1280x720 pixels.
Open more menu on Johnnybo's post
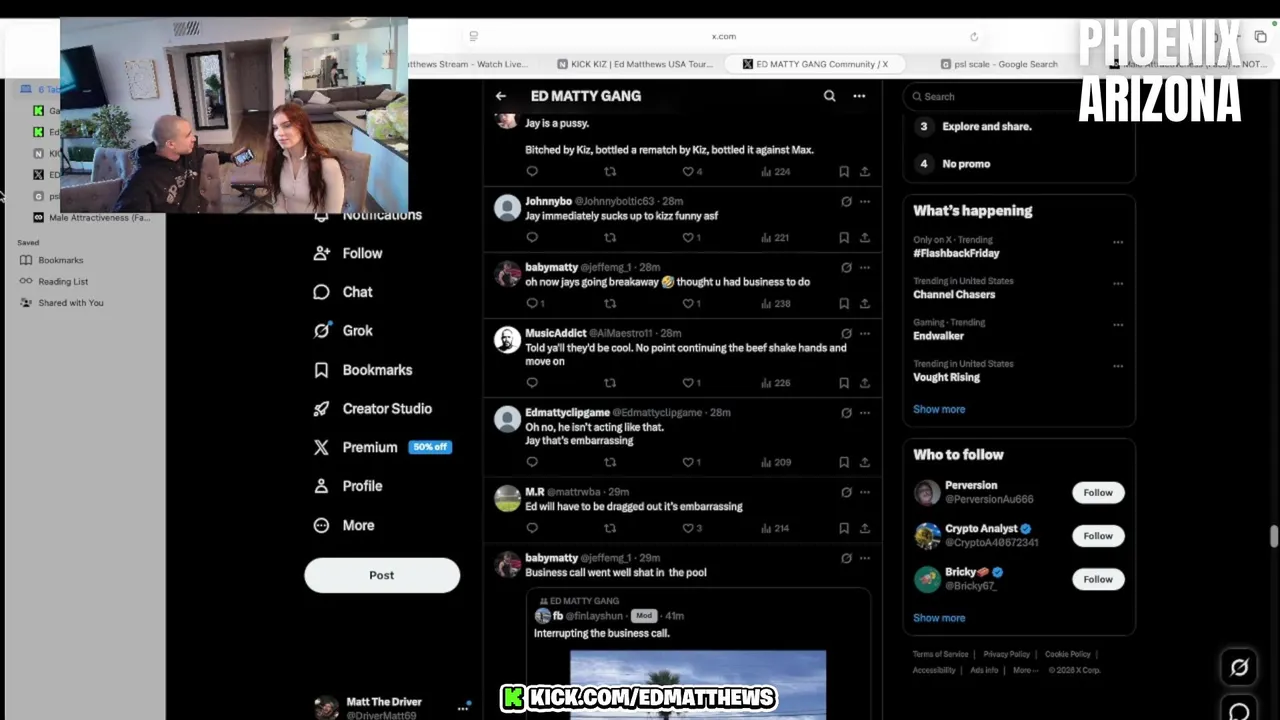865,202
